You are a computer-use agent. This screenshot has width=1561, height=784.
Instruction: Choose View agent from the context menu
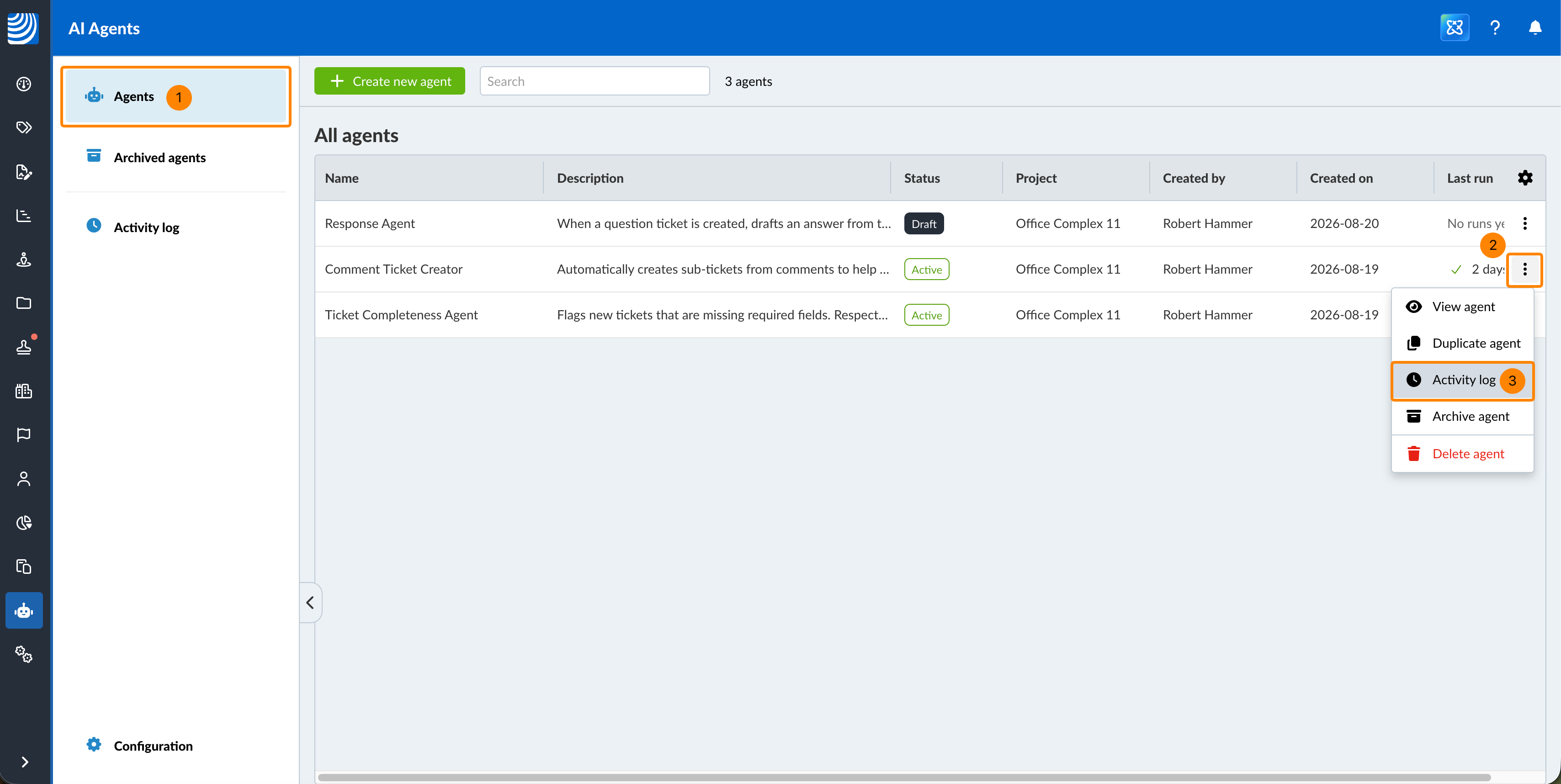pyautogui.click(x=1463, y=307)
